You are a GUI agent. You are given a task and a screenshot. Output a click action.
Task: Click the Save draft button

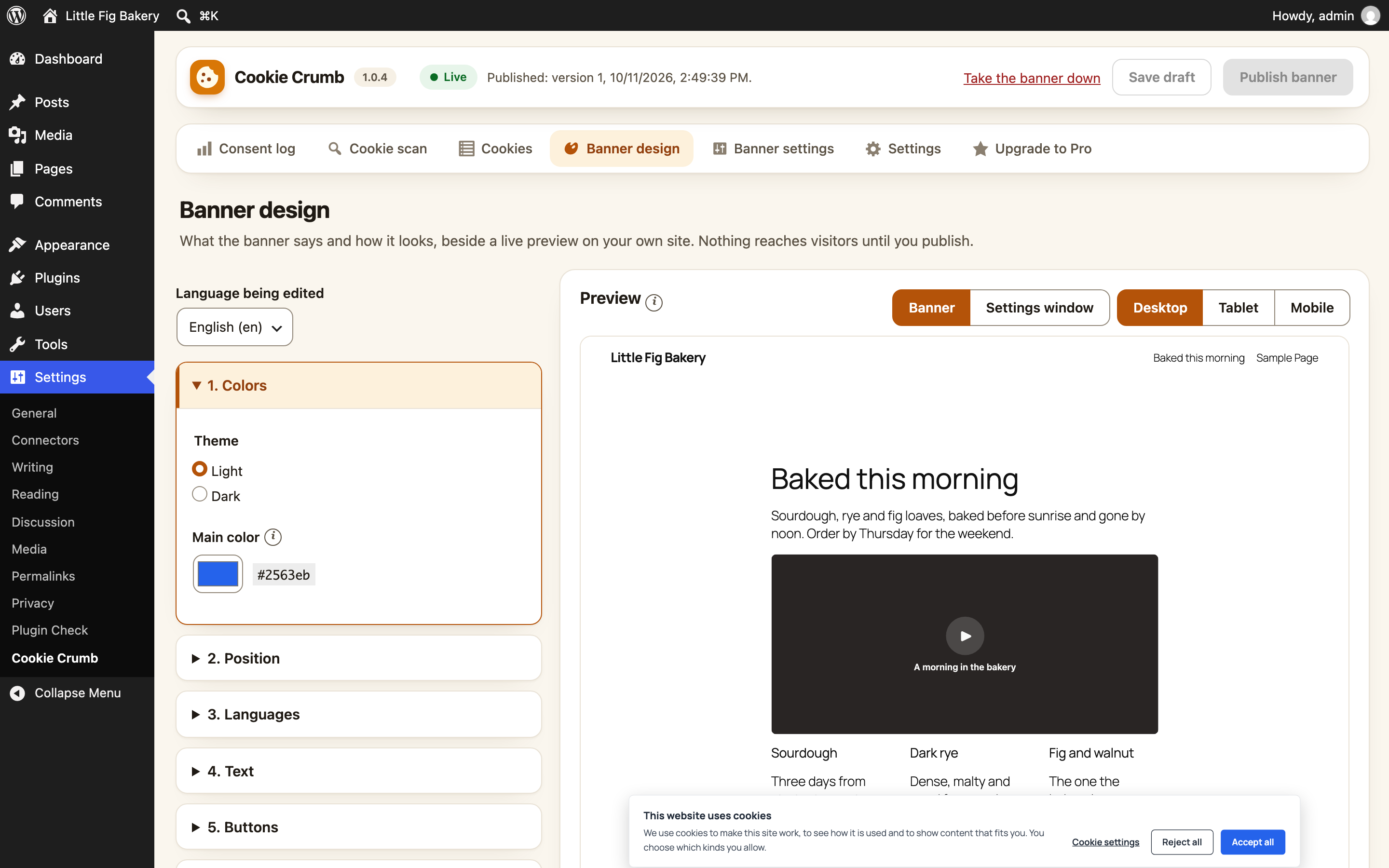pos(1161,77)
